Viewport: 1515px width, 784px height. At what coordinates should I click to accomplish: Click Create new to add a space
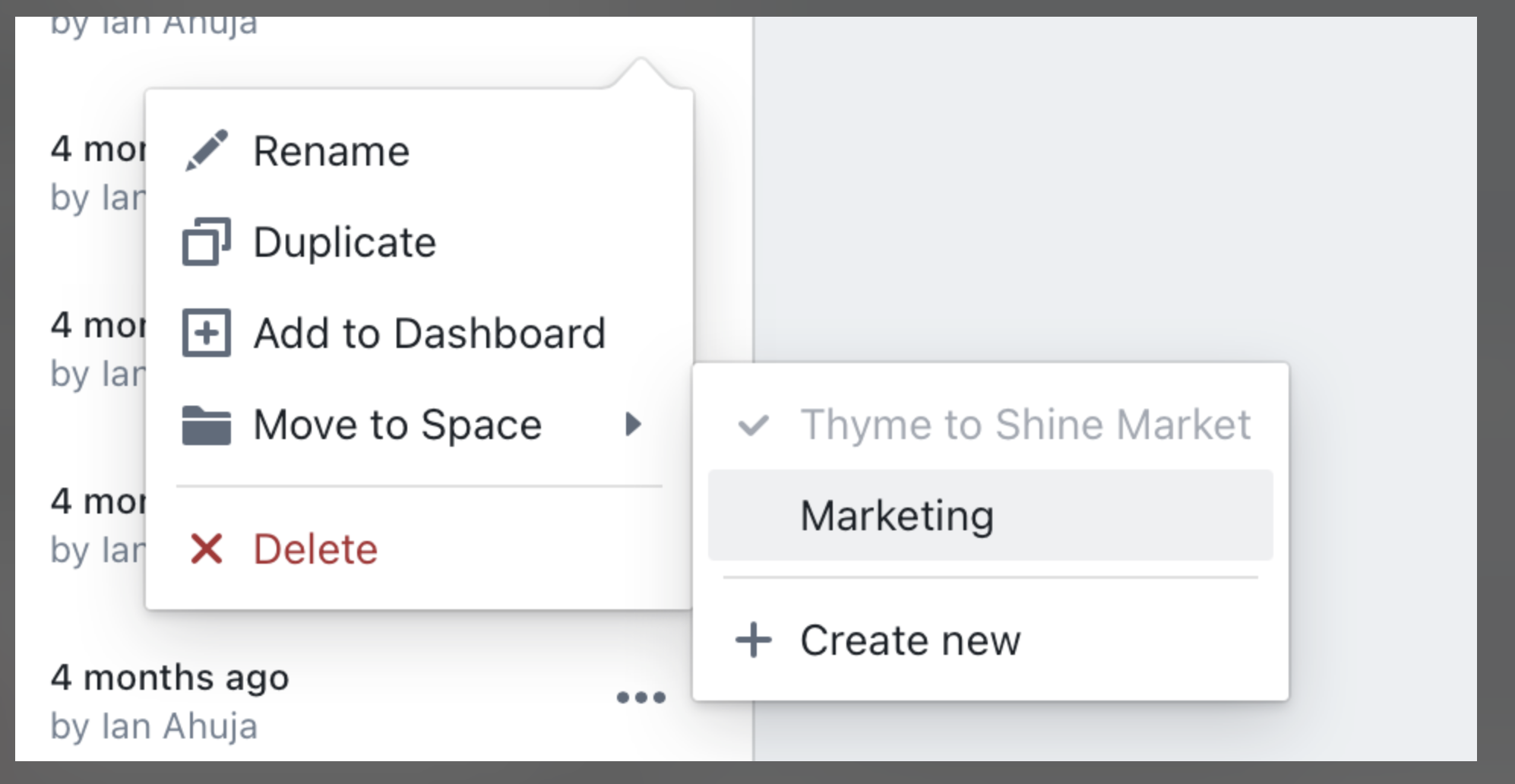pos(910,640)
